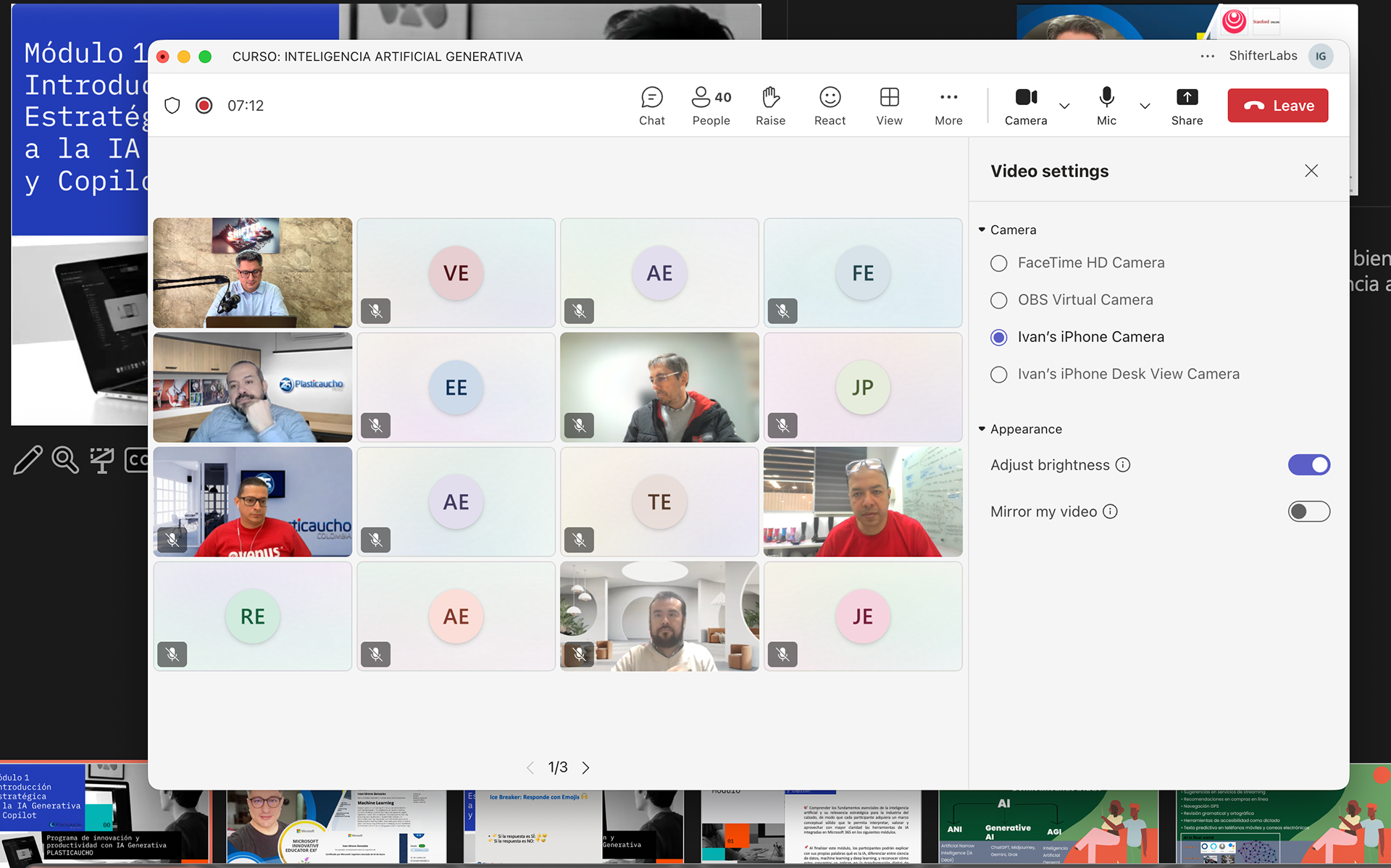The image size is (1391, 868).
Task: Expand the Camera dropdown arrow
Action: point(1064,106)
